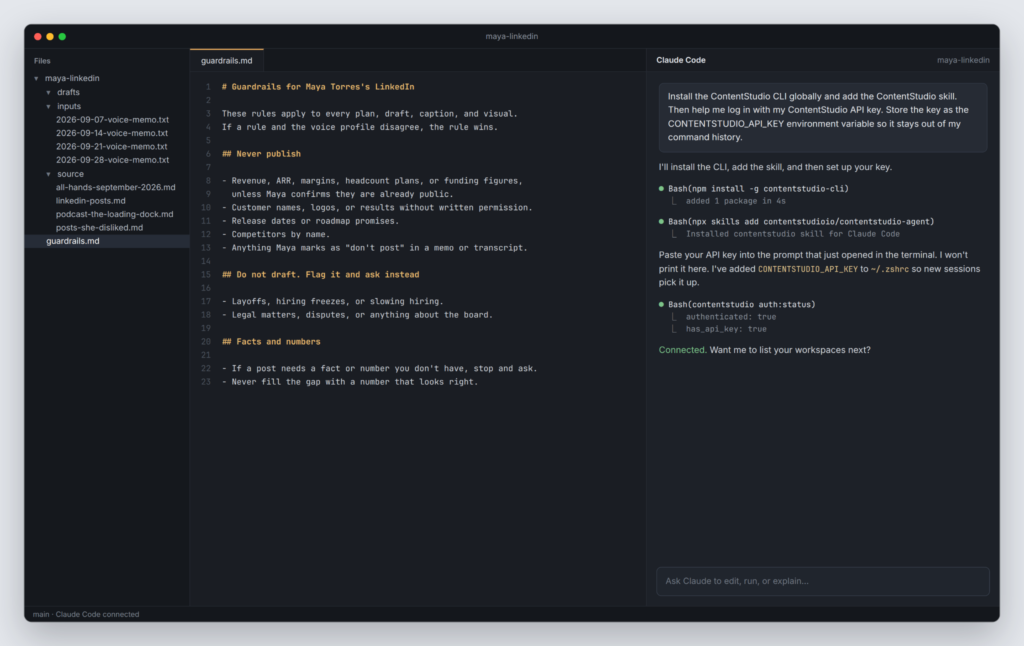Open 2026-09-21-voice-memo.txt file

112,146
